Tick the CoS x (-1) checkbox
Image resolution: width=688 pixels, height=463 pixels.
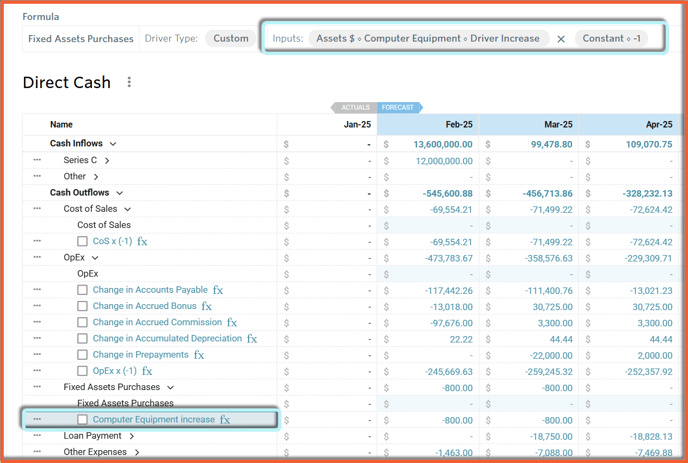[x=82, y=241]
